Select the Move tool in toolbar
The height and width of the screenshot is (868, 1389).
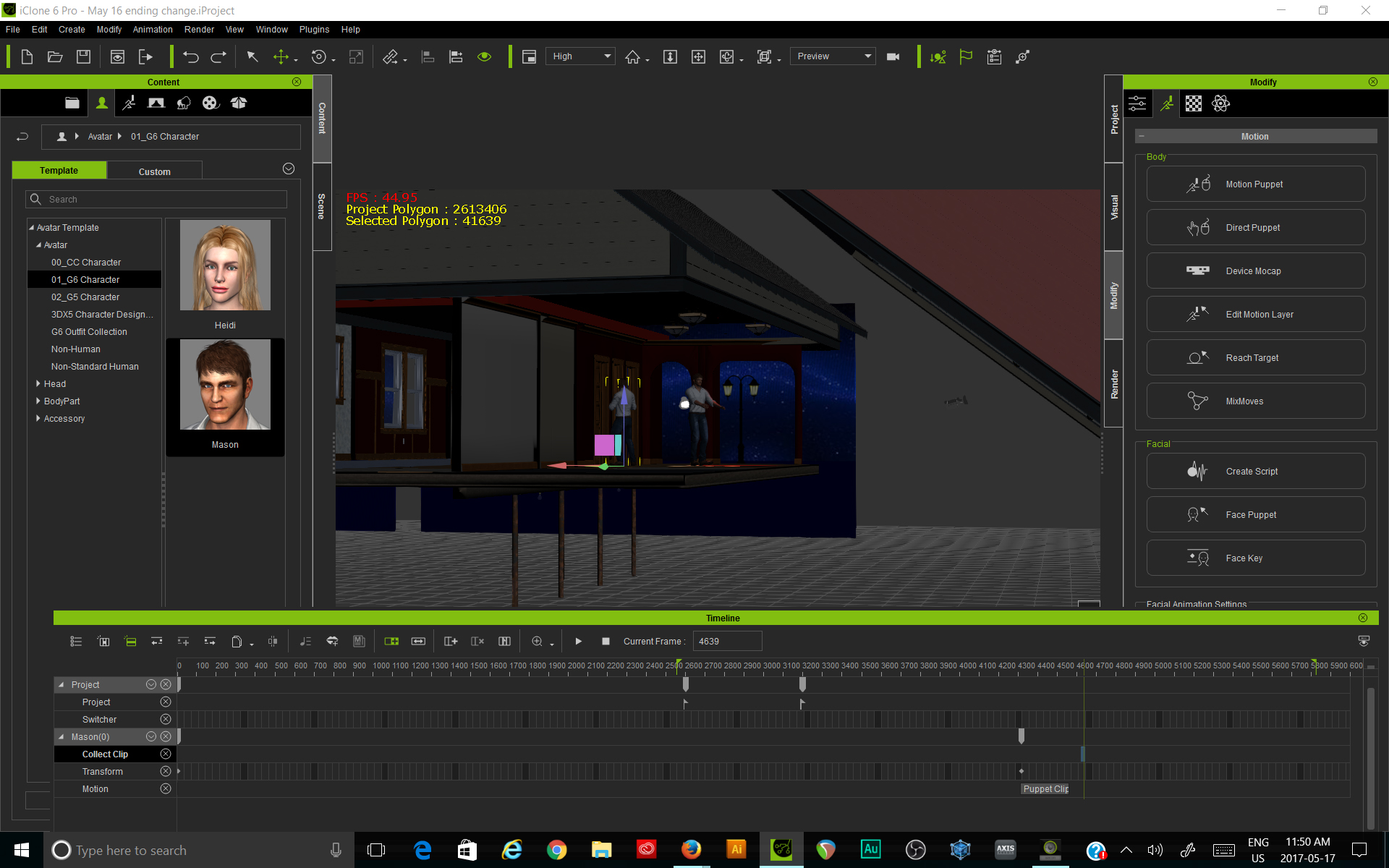pos(281,56)
